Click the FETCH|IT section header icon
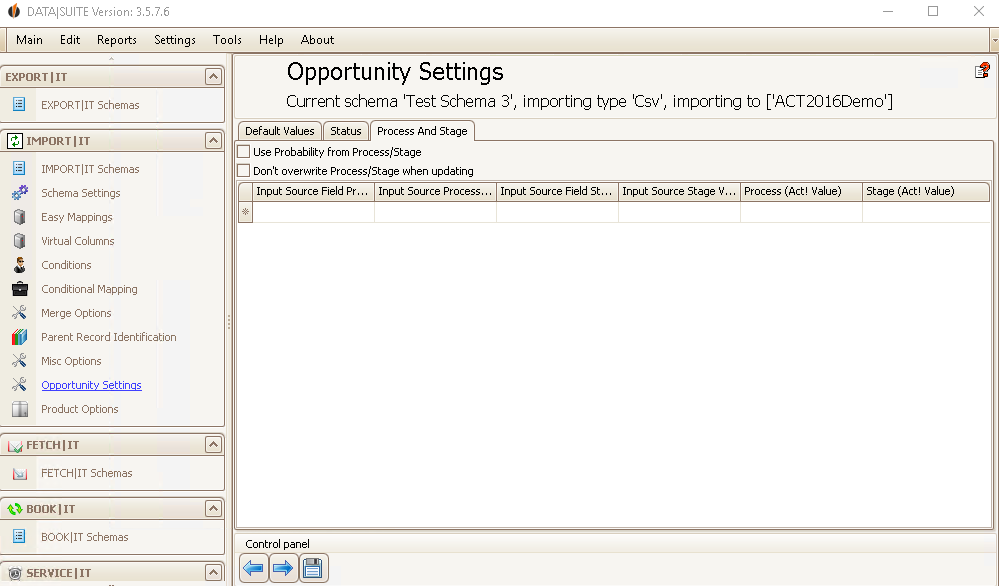 click(15, 445)
